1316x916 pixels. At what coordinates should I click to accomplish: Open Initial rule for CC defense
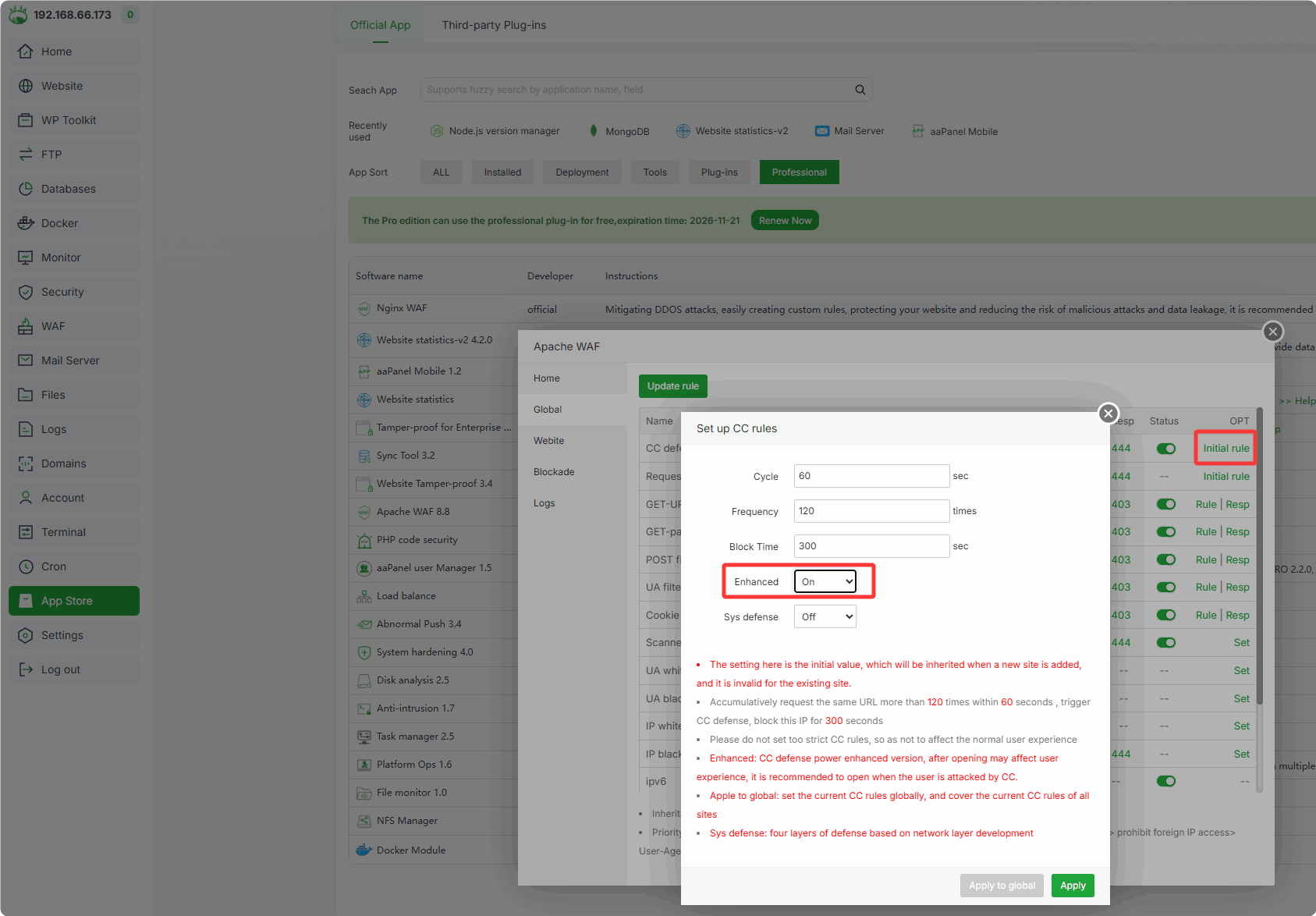point(1226,449)
